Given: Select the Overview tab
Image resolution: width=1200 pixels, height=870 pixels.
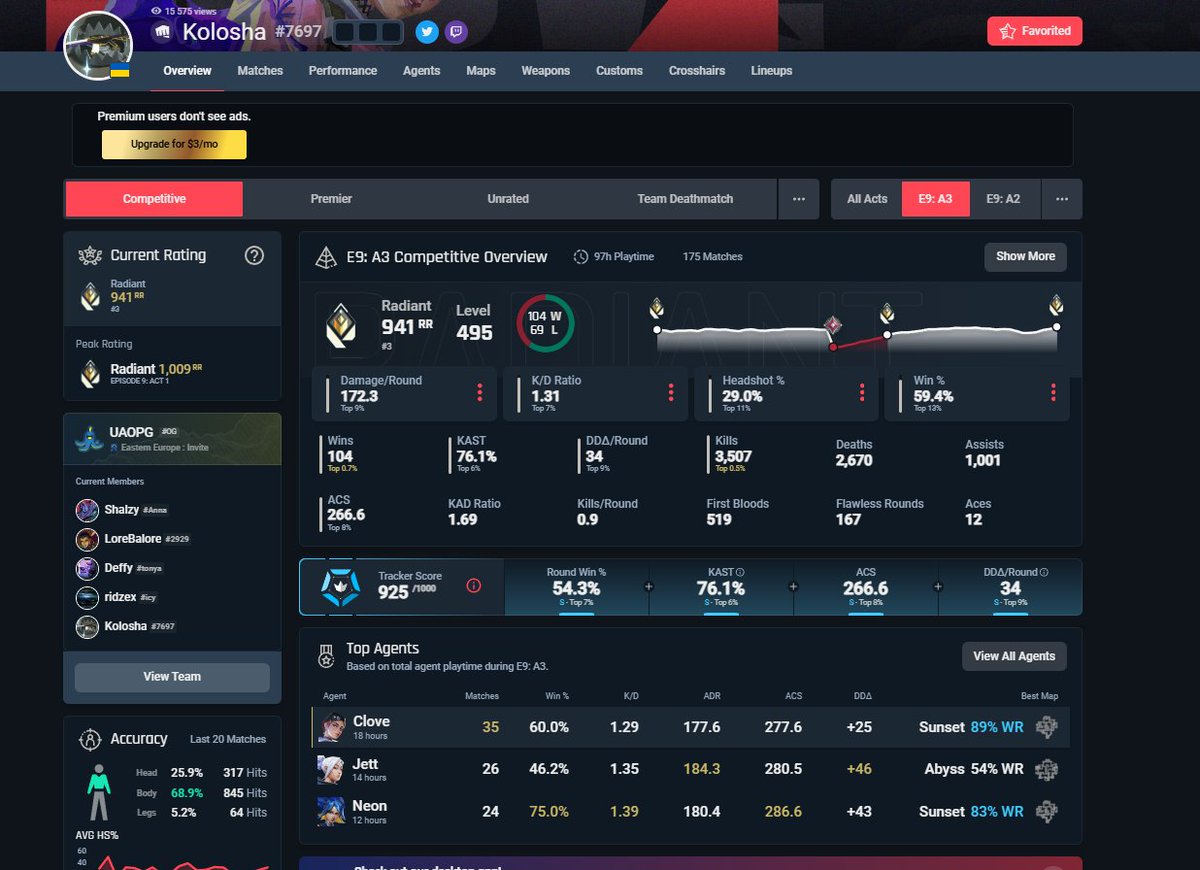Looking at the screenshot, I should point(187,71).
